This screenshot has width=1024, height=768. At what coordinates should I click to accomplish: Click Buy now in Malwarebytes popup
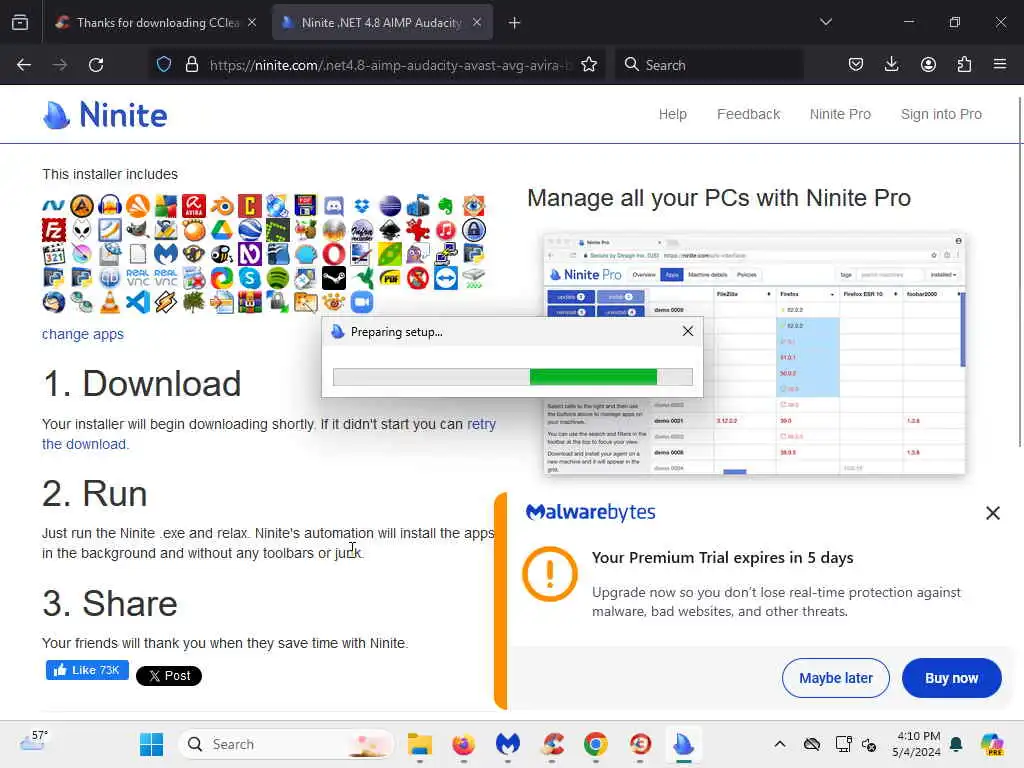951,678
